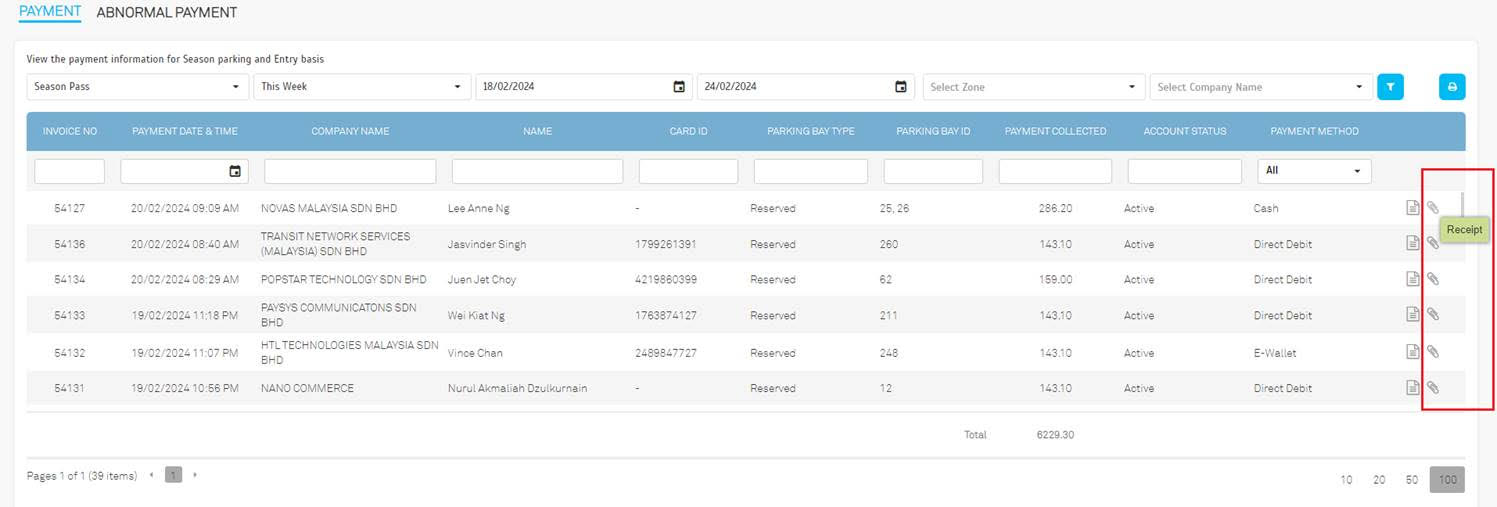
Task: Open the Select Zone dropdown
Action: pyautogui.click(x=1033, y=87)
